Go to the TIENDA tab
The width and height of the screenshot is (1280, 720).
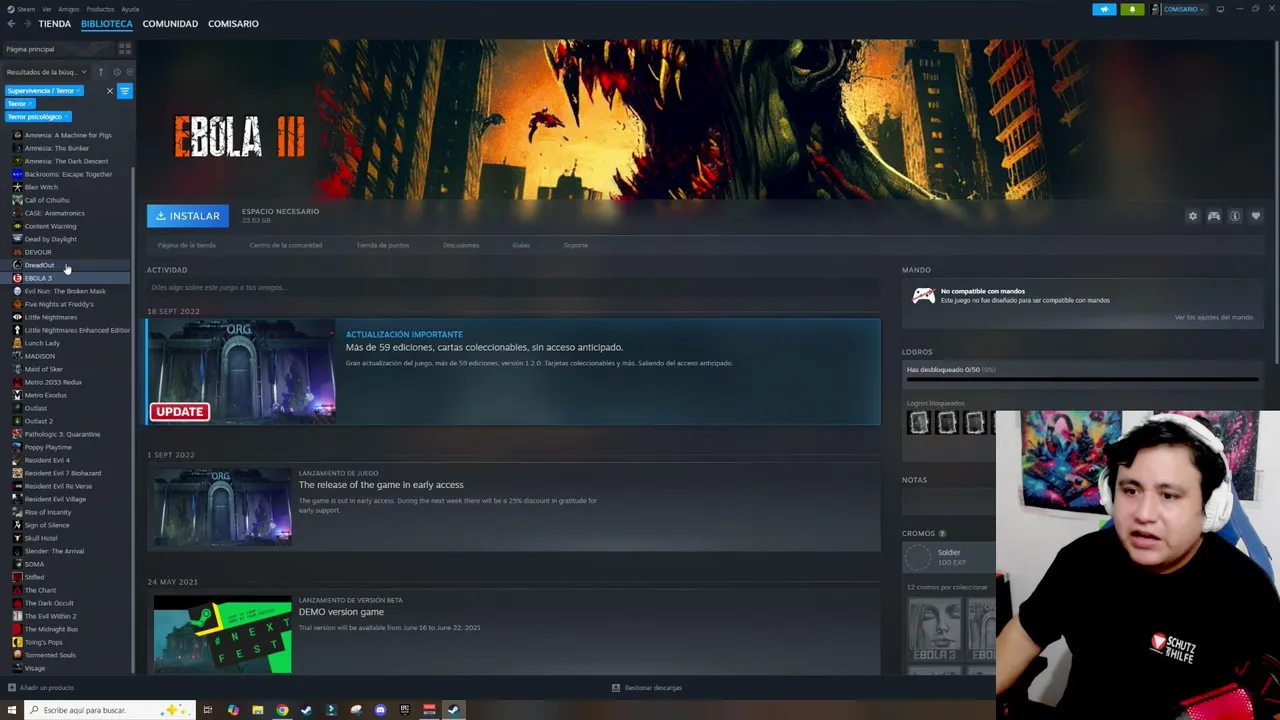coord(55,24)
